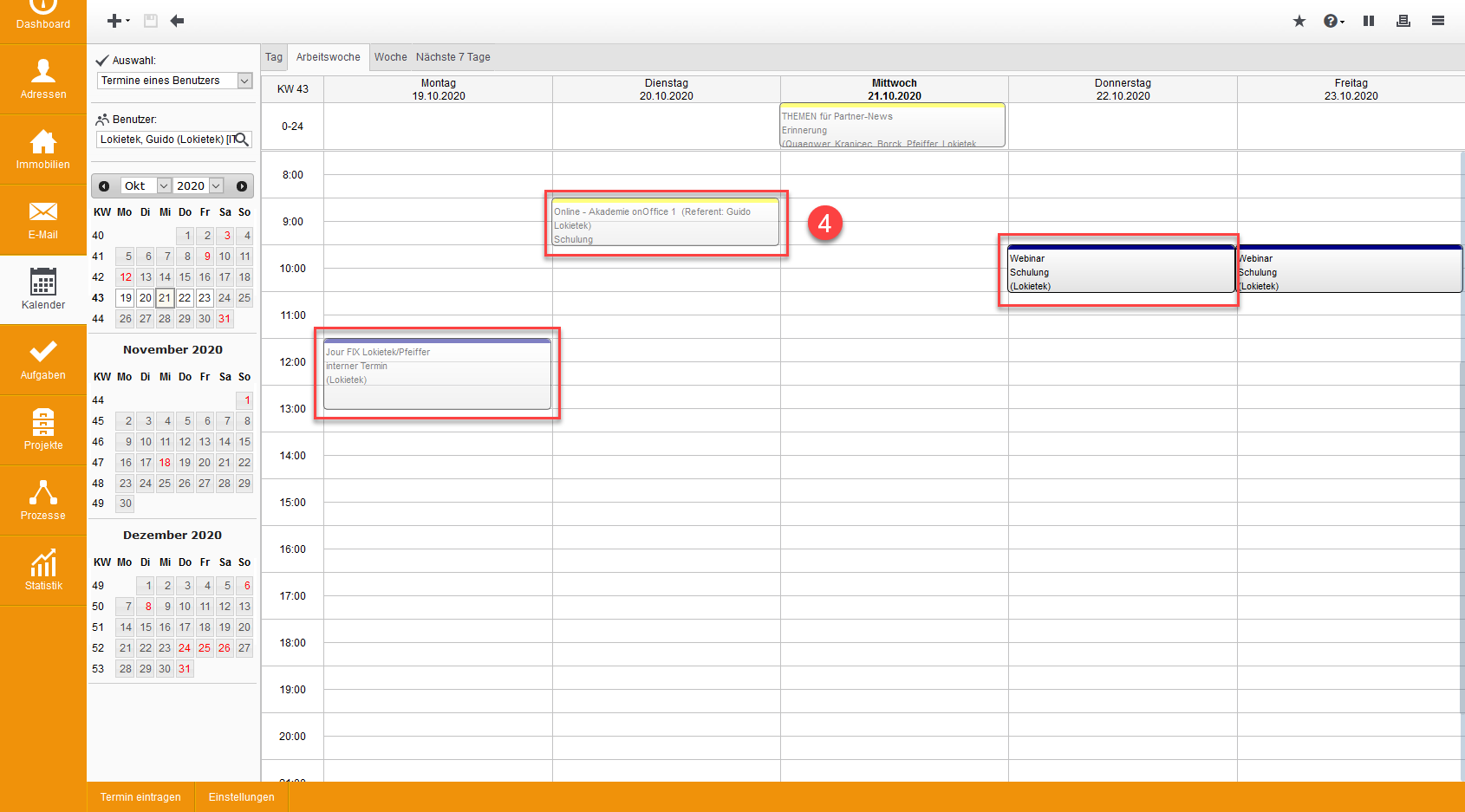The width and height of the screenshot is (1465, 812).
Task: Switch to Nächste 7 Tage view
Action: (453, 57)
